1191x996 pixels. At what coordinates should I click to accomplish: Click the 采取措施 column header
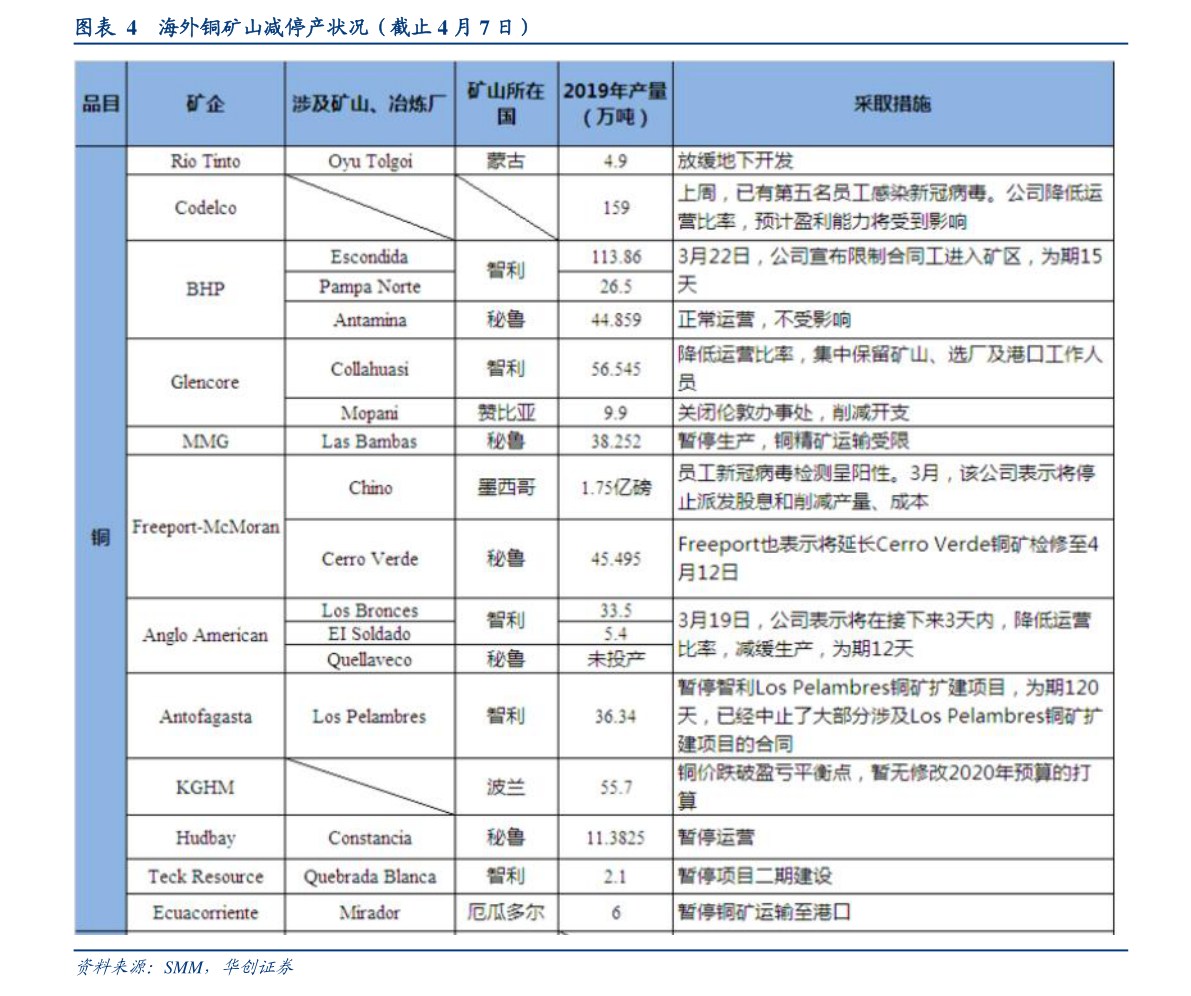[x=893, y=104]
